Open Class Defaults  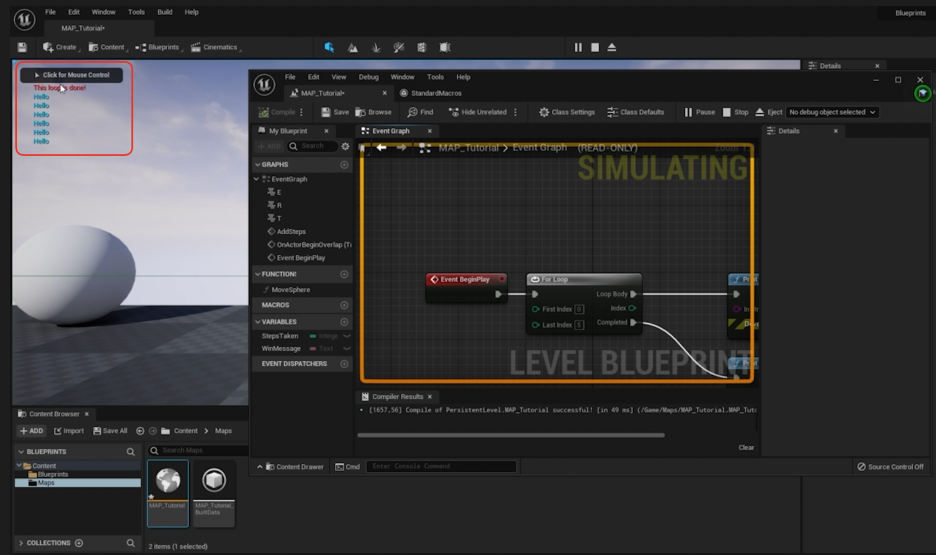tap(636, 112)
